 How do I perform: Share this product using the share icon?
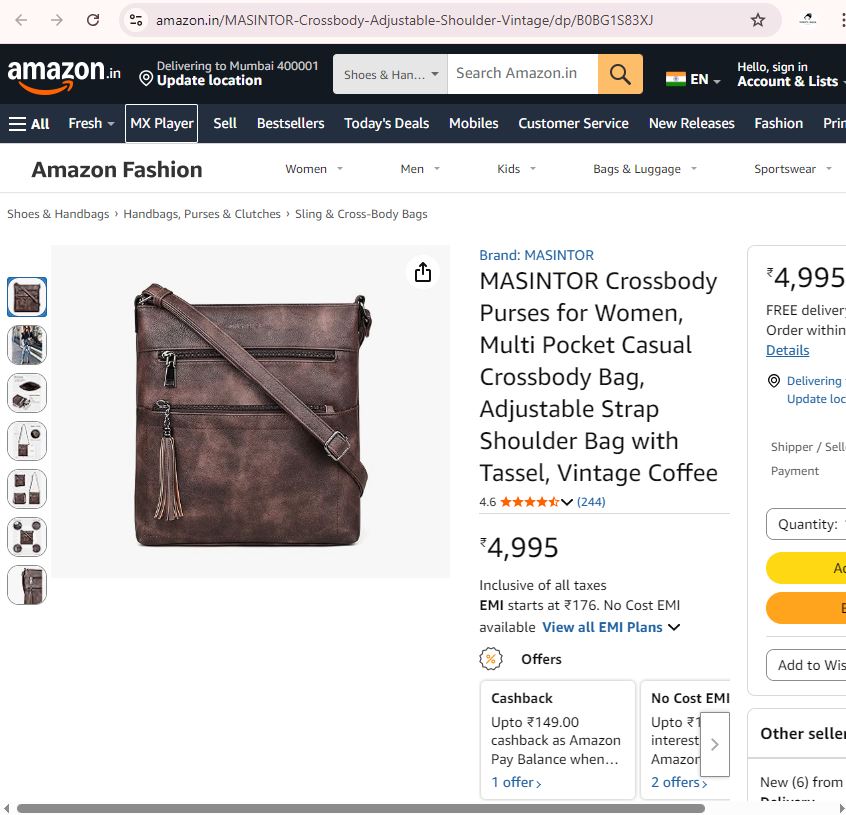[423, 271]
